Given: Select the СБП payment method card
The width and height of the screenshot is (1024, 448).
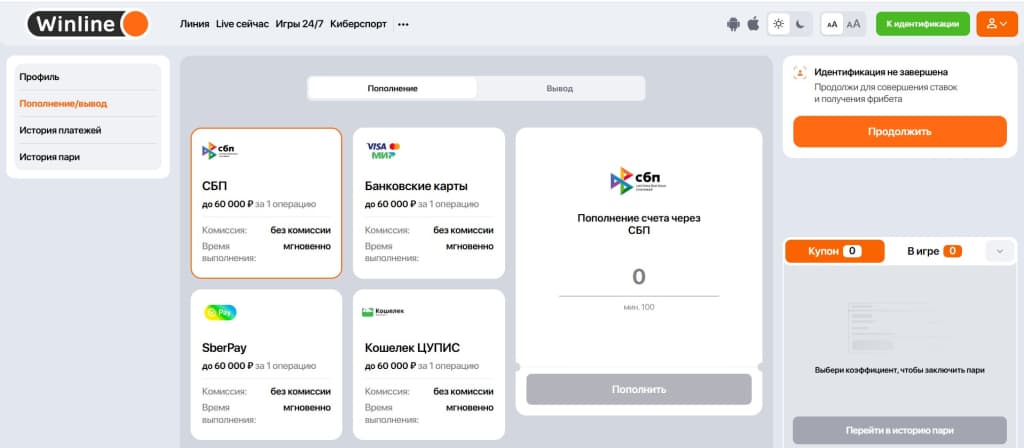Looking at the screenshot, I should click(266, 203).
